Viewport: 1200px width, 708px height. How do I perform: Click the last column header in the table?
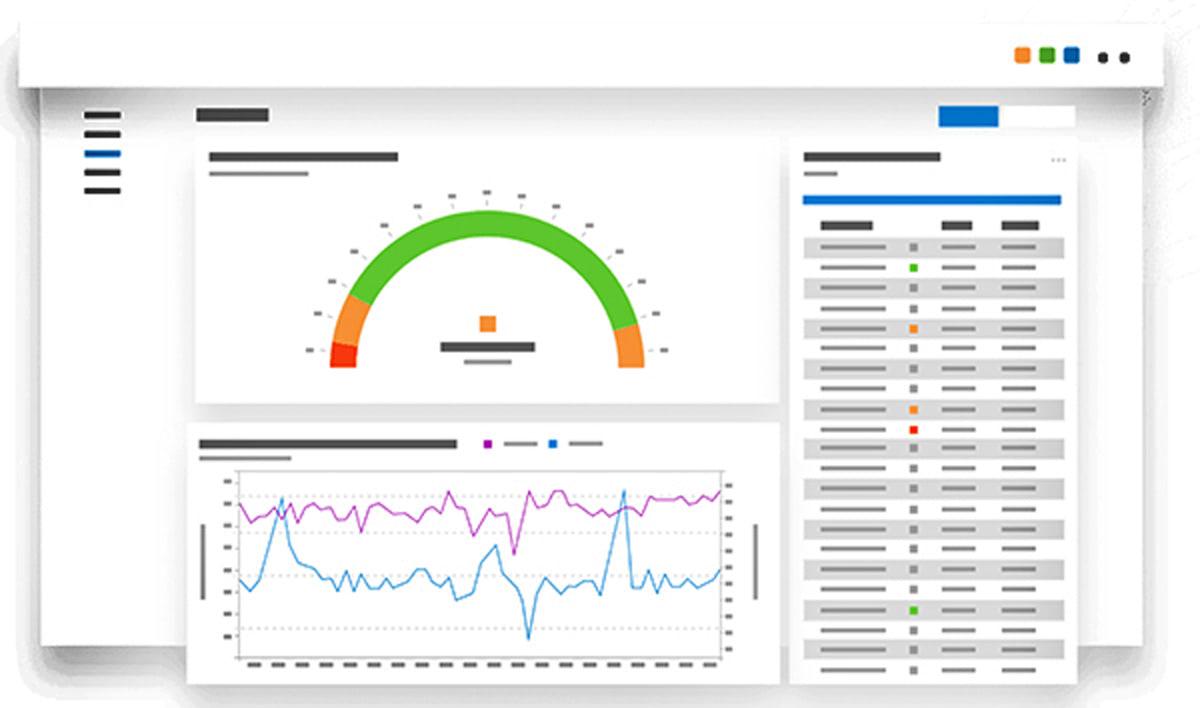1020,225
